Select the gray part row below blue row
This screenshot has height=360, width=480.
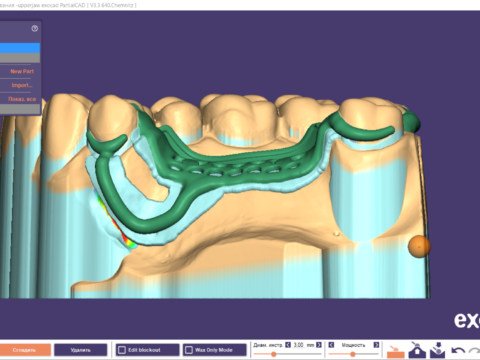click(20, 58)
